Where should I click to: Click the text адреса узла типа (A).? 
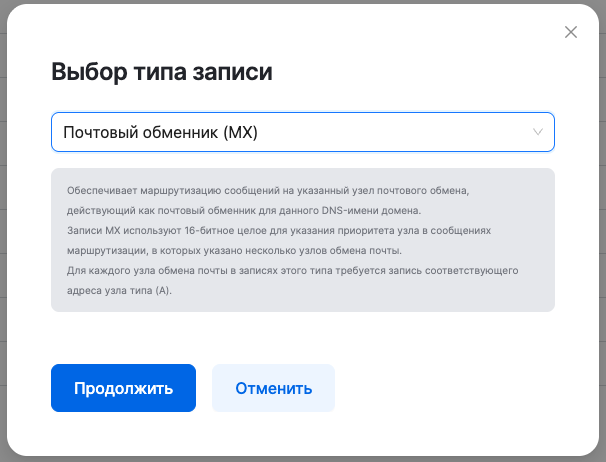point(119,290)
